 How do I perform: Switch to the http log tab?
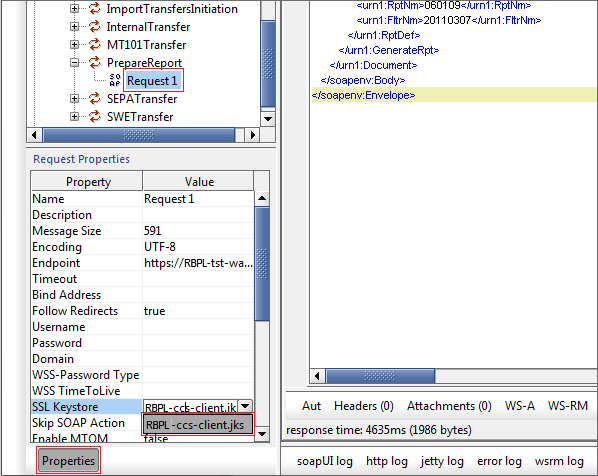[387, 461]
